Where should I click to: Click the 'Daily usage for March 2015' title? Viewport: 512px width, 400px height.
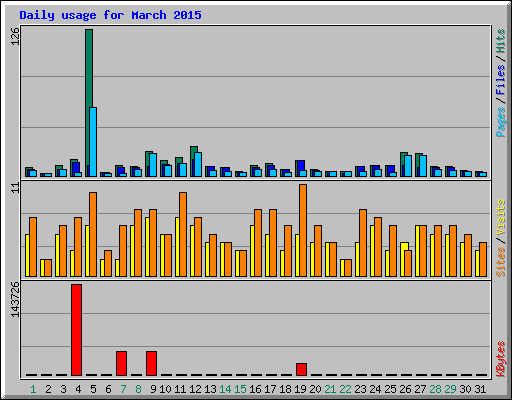click(x=110, y=15)
